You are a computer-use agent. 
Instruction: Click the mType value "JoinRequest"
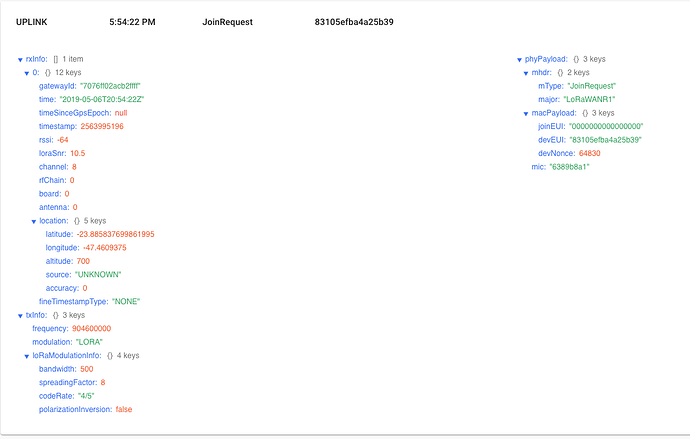591,86
